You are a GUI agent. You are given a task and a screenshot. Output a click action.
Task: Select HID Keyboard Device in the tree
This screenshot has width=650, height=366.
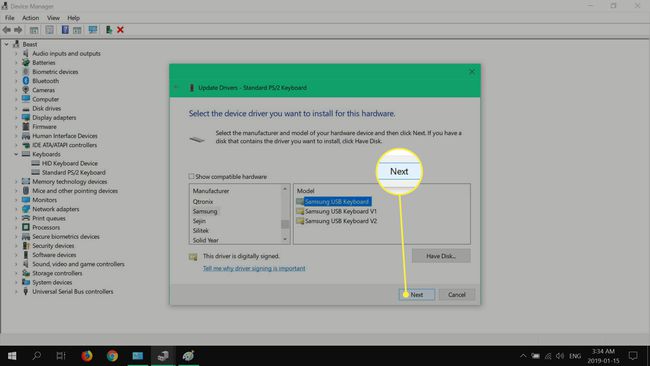tap(70, 163)
